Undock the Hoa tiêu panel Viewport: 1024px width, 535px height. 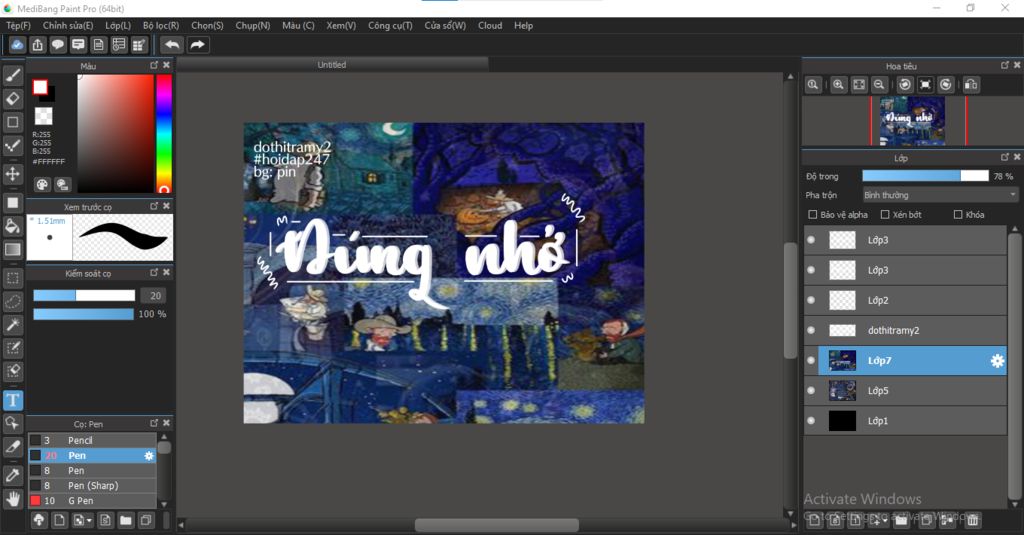pyautogui.click(x=1005, y=65)
